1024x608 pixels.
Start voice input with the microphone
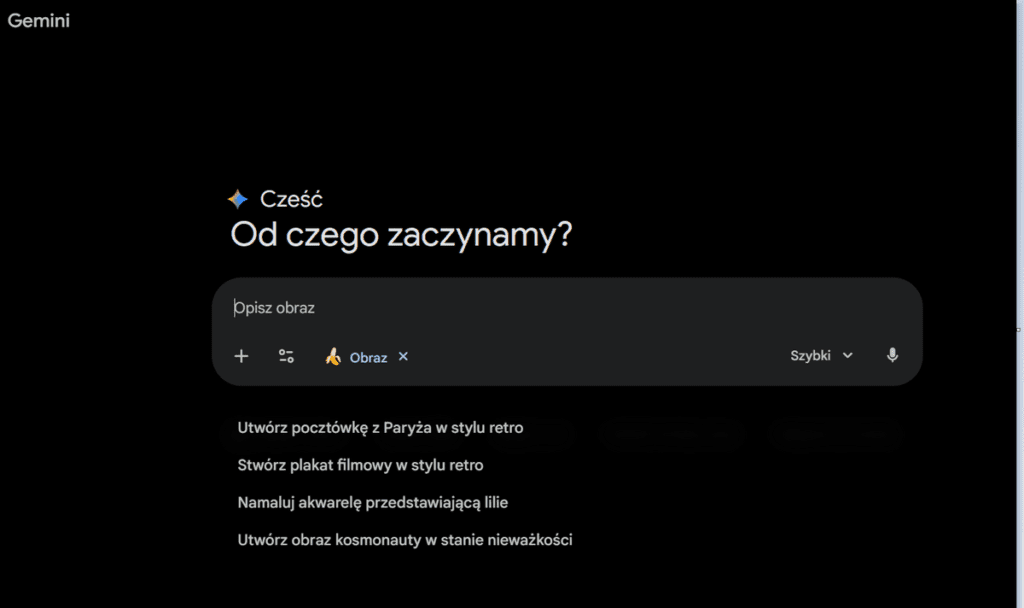[x=892, y=355]
